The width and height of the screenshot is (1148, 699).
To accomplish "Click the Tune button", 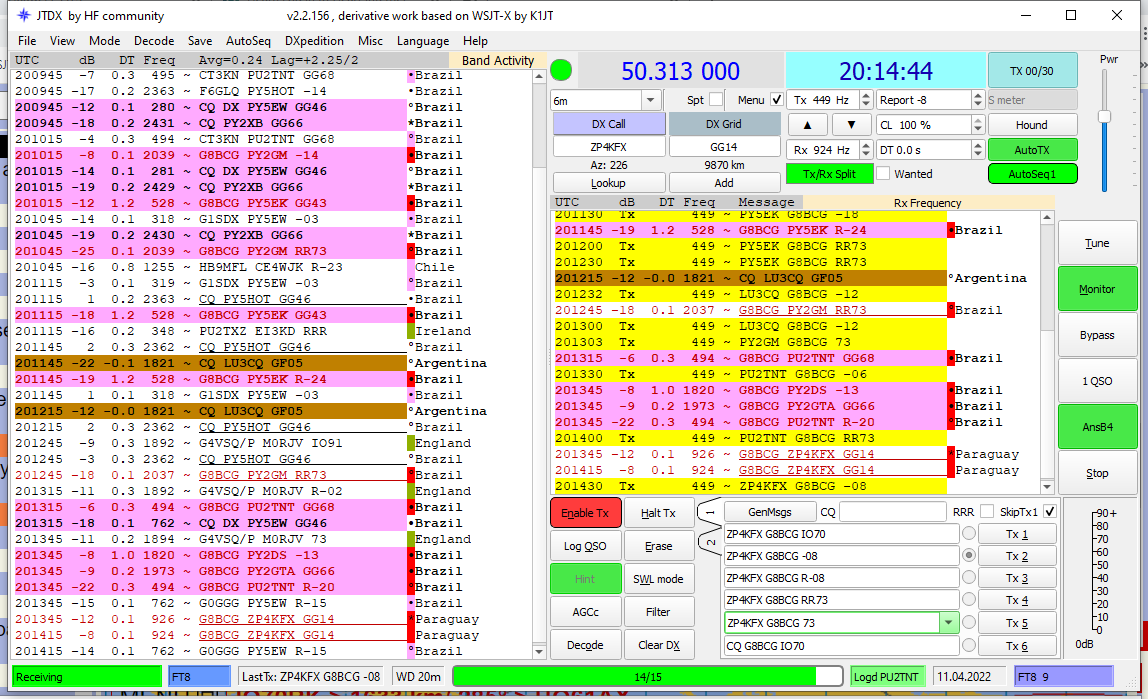I will (1097, 243).
